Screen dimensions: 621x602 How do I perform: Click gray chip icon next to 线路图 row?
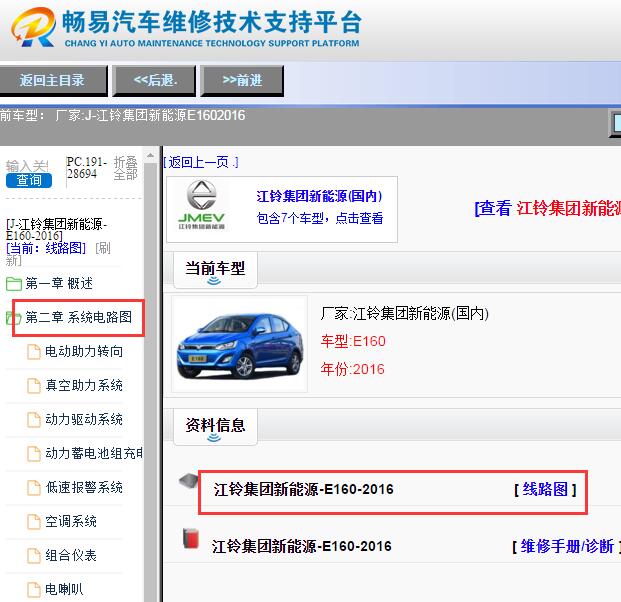[x=188, y=481]
